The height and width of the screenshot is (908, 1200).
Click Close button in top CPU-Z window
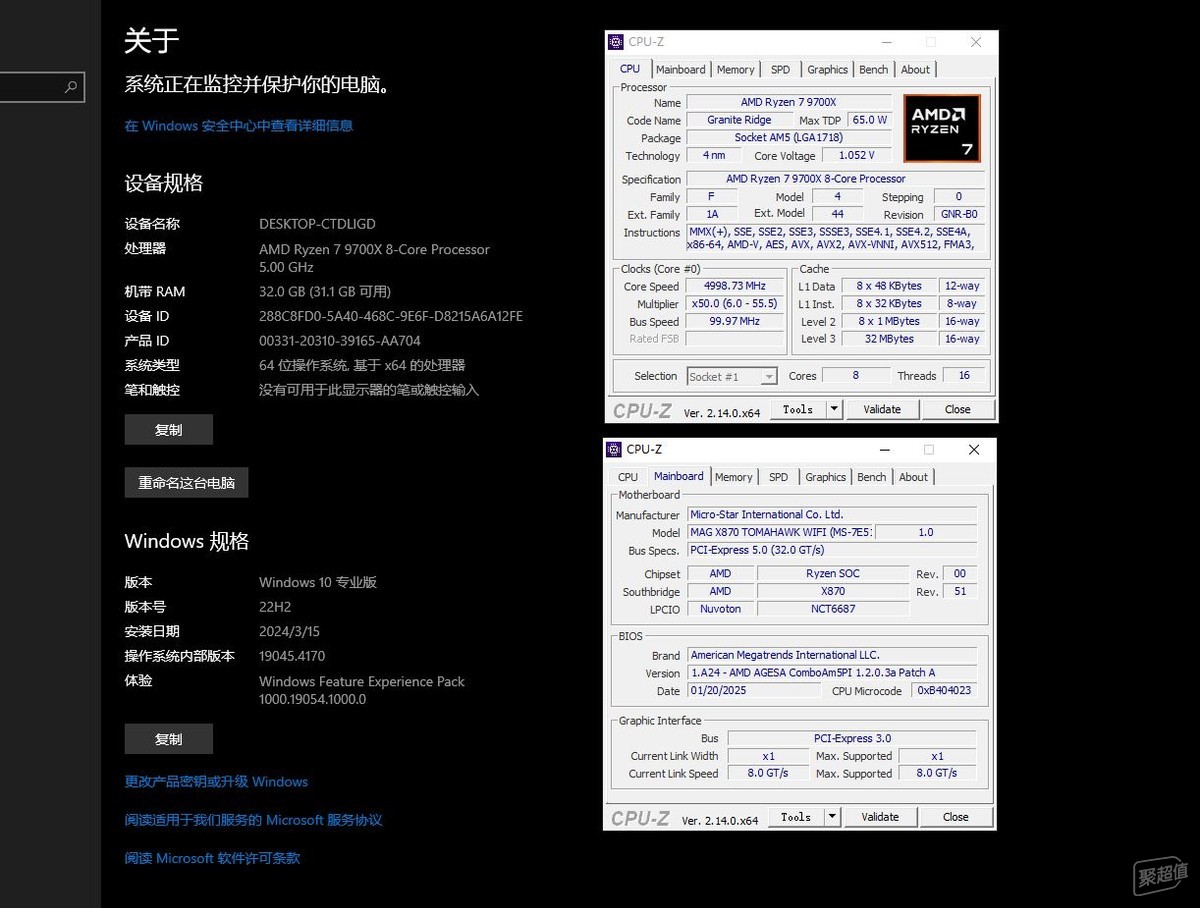coord(957,409)
